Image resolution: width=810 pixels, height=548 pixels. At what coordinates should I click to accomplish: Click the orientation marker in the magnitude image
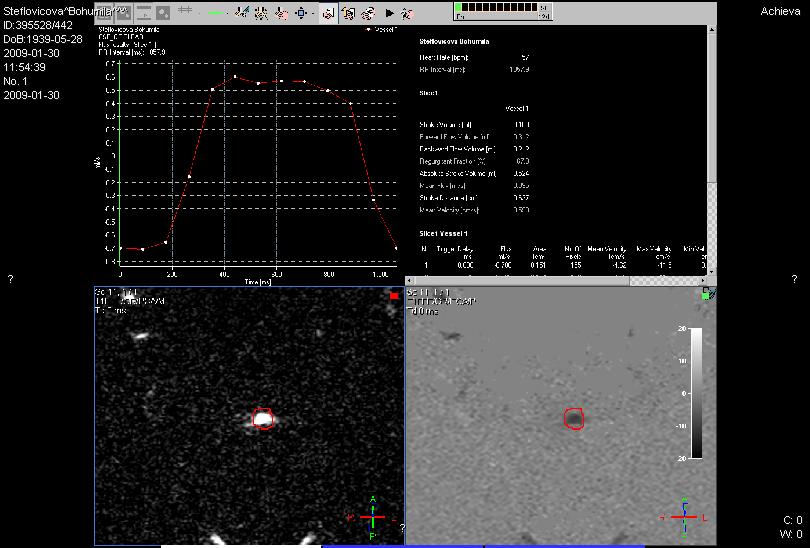click(x=372, y=517)
